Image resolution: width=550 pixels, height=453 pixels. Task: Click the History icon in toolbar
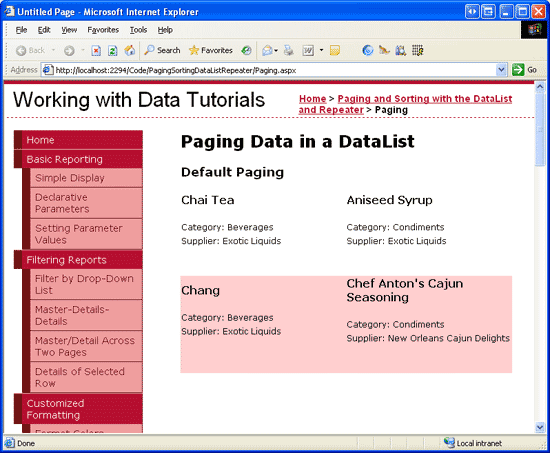click(246, 51)
